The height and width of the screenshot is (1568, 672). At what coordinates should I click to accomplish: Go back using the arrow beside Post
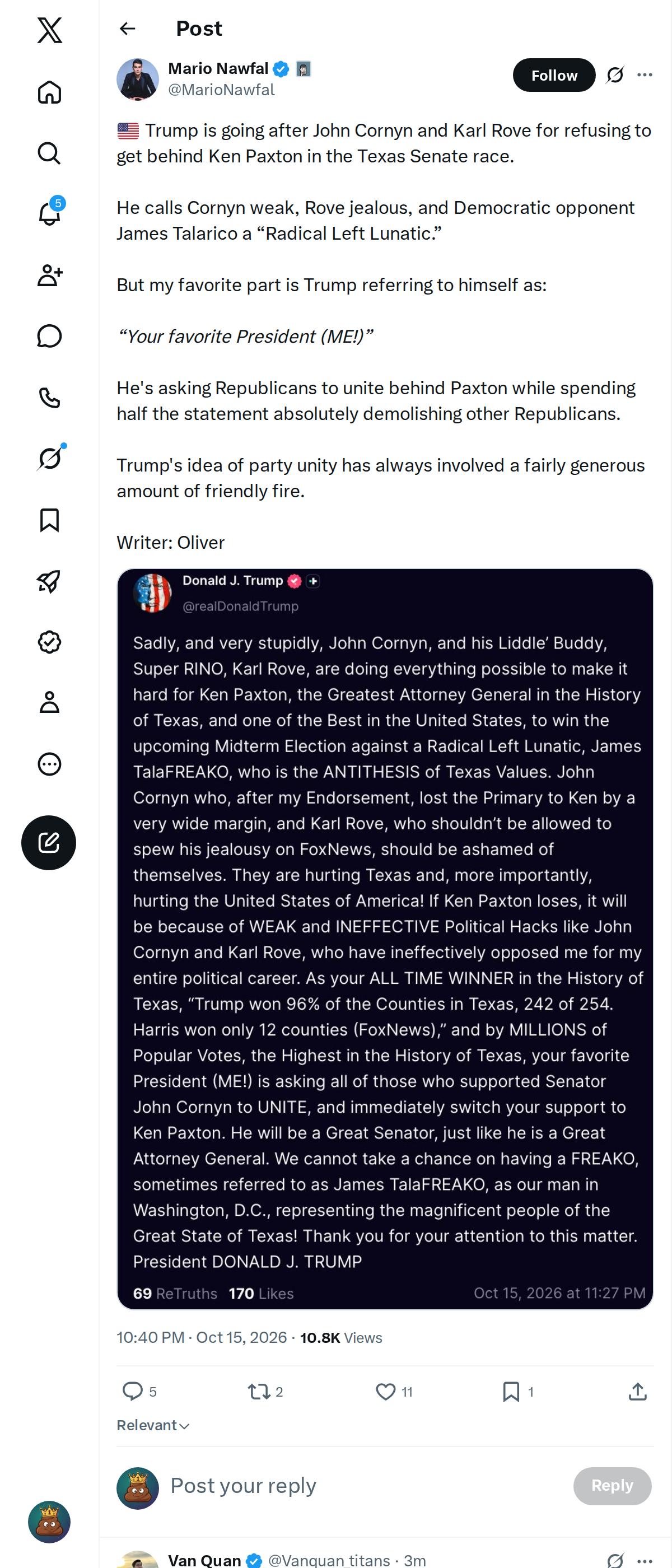tap(127, 29)
